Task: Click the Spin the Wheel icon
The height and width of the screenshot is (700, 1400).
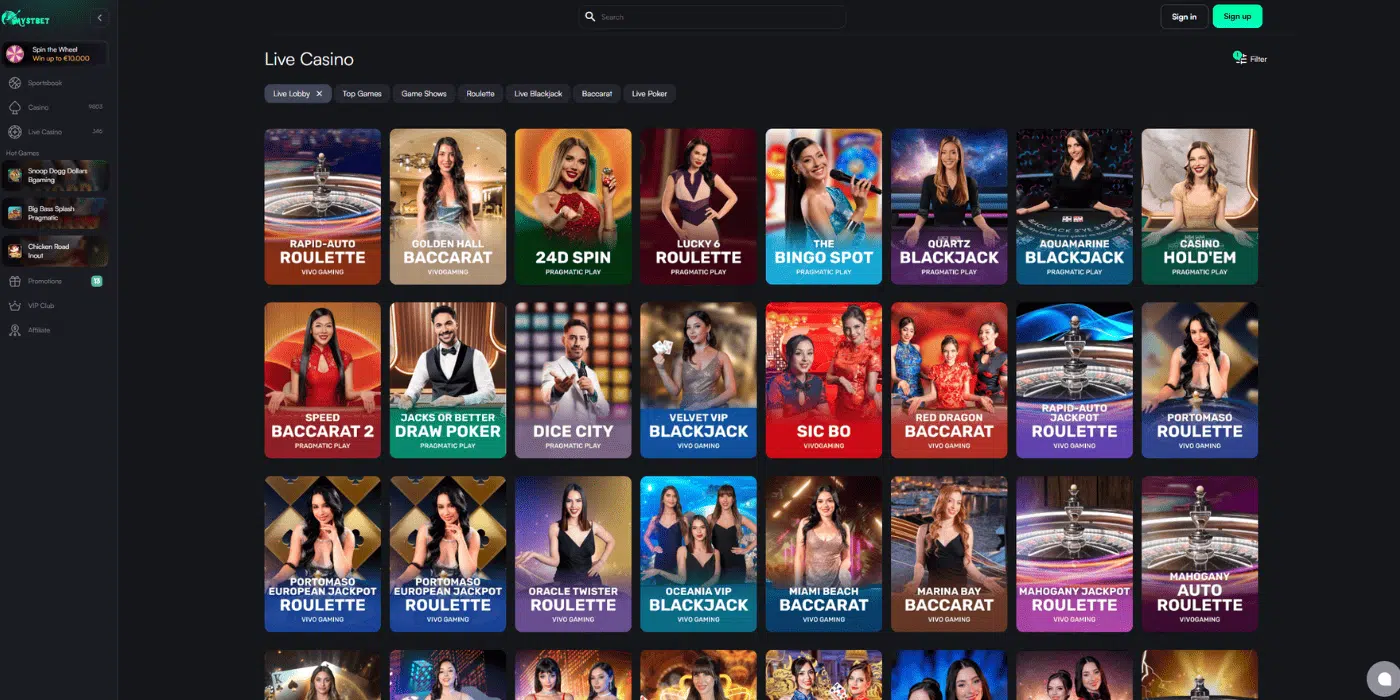Action: click(15, 54)
